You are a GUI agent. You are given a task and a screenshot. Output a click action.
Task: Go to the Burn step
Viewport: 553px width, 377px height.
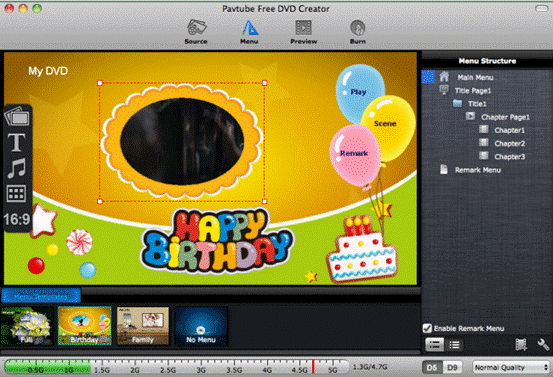(x=358, y=32)
